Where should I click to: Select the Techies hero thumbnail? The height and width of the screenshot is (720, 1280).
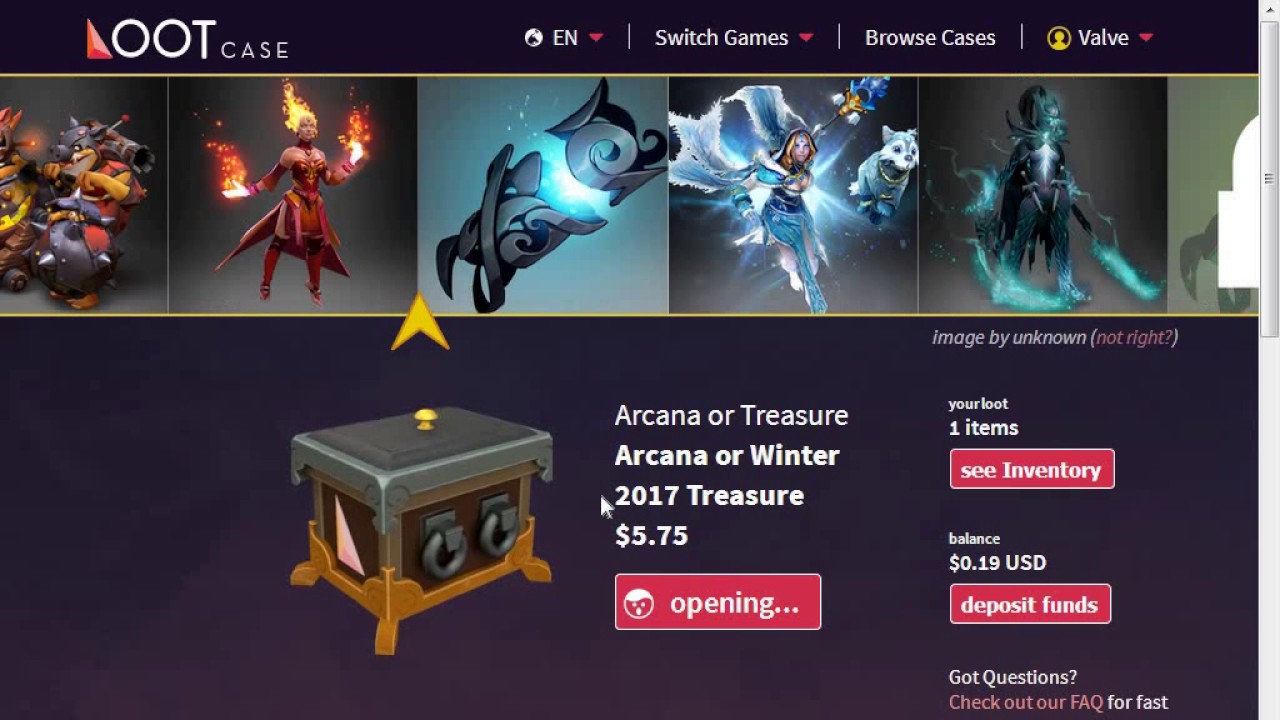(x=83, y=195)
